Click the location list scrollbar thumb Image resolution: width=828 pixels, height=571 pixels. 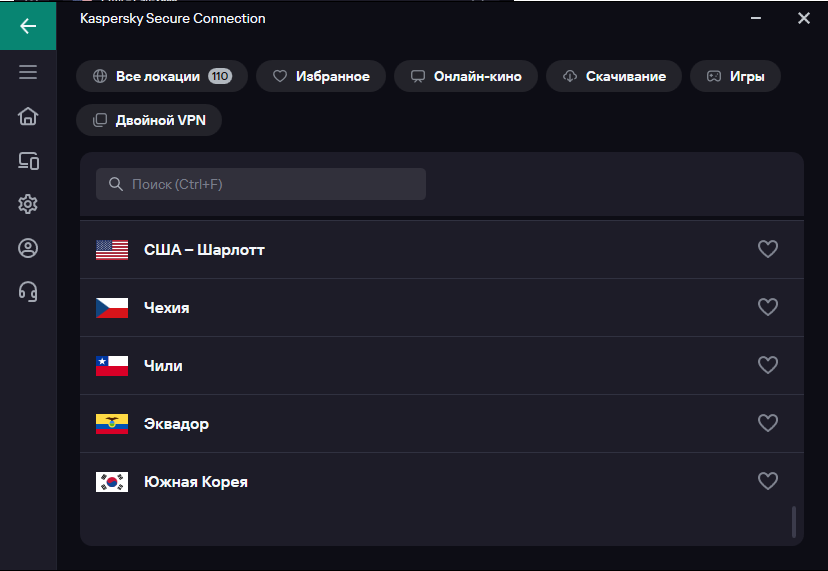pos(794,522)
